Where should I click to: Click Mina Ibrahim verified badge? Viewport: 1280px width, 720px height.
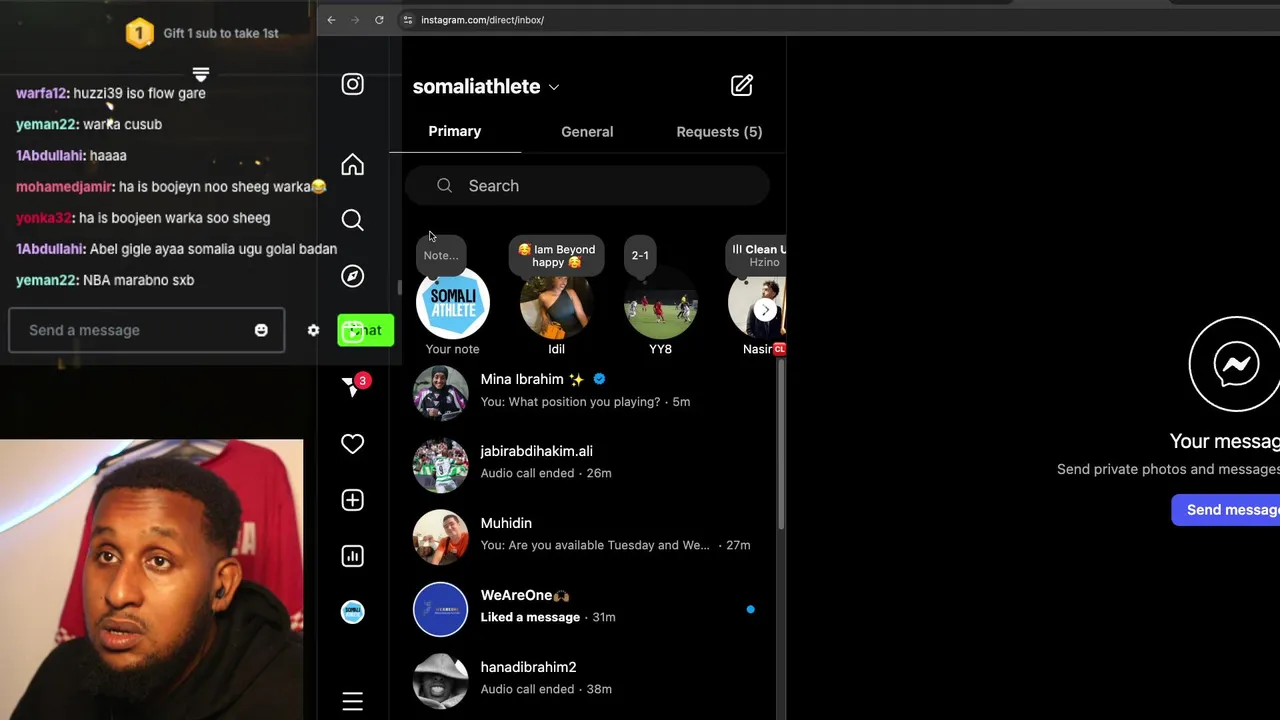pyautogui.click(x=599, y=379)
